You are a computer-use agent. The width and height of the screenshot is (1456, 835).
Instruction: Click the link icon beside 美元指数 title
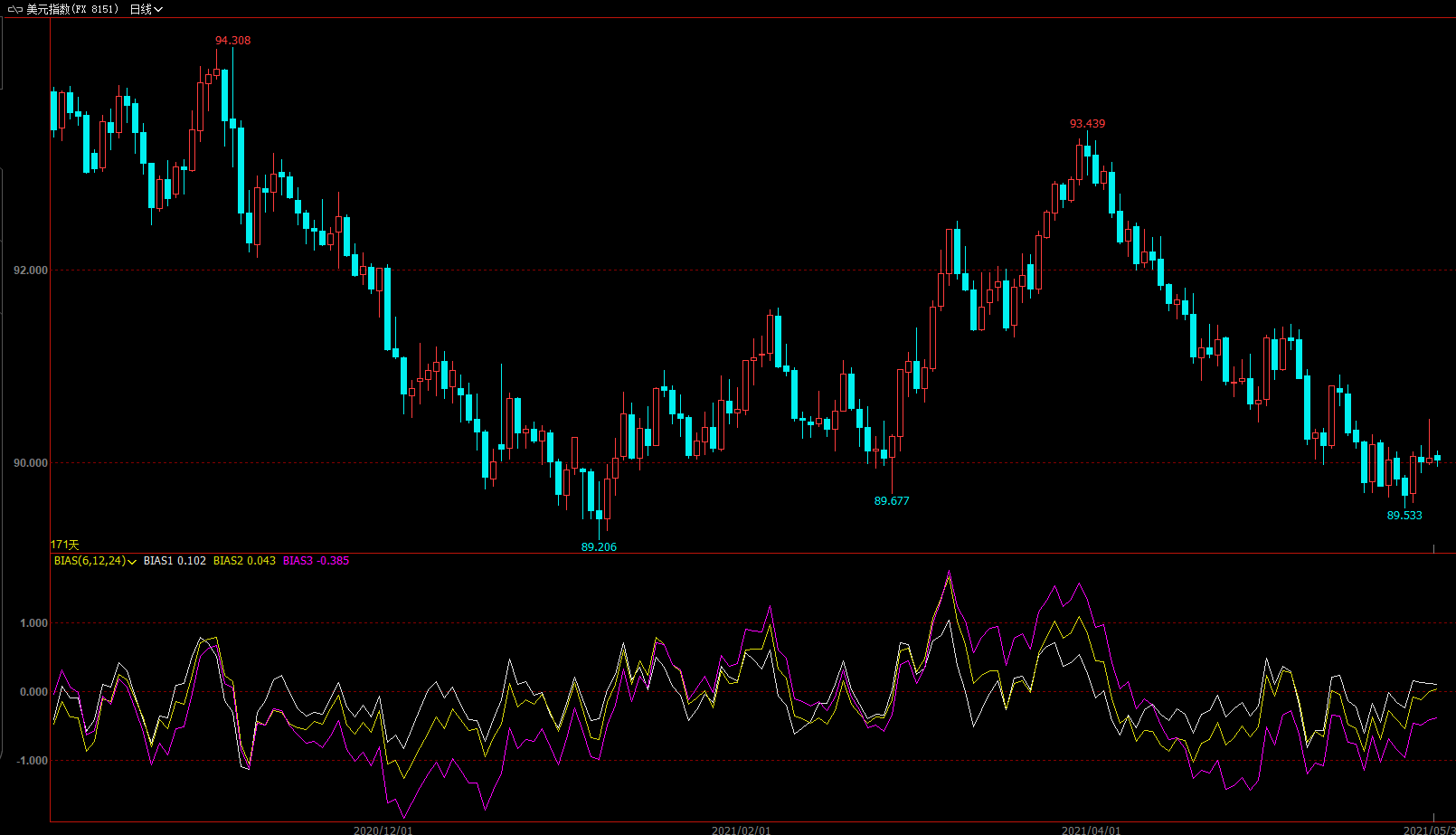tap(15, 9)
